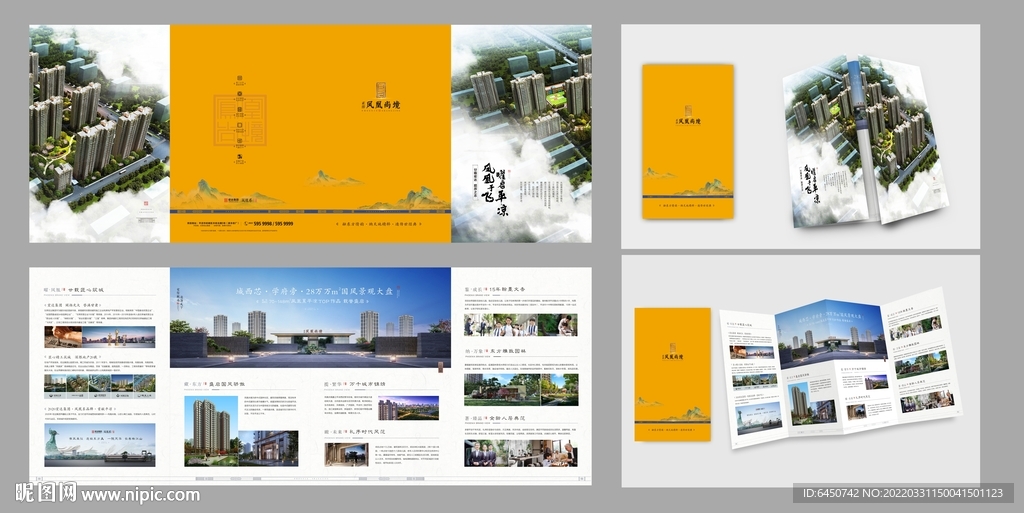Click the square seal pattern on the orange panel
This screenshot has width=1024, height=513.
point(240,119)
